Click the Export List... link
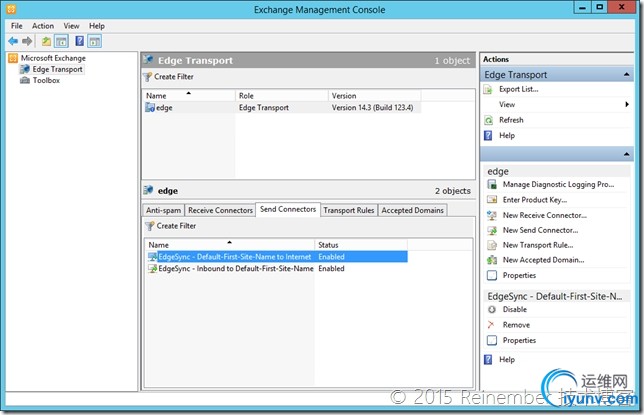Image resolution: width=644 pixels, height=415 pixels. [x=519, y=89]
